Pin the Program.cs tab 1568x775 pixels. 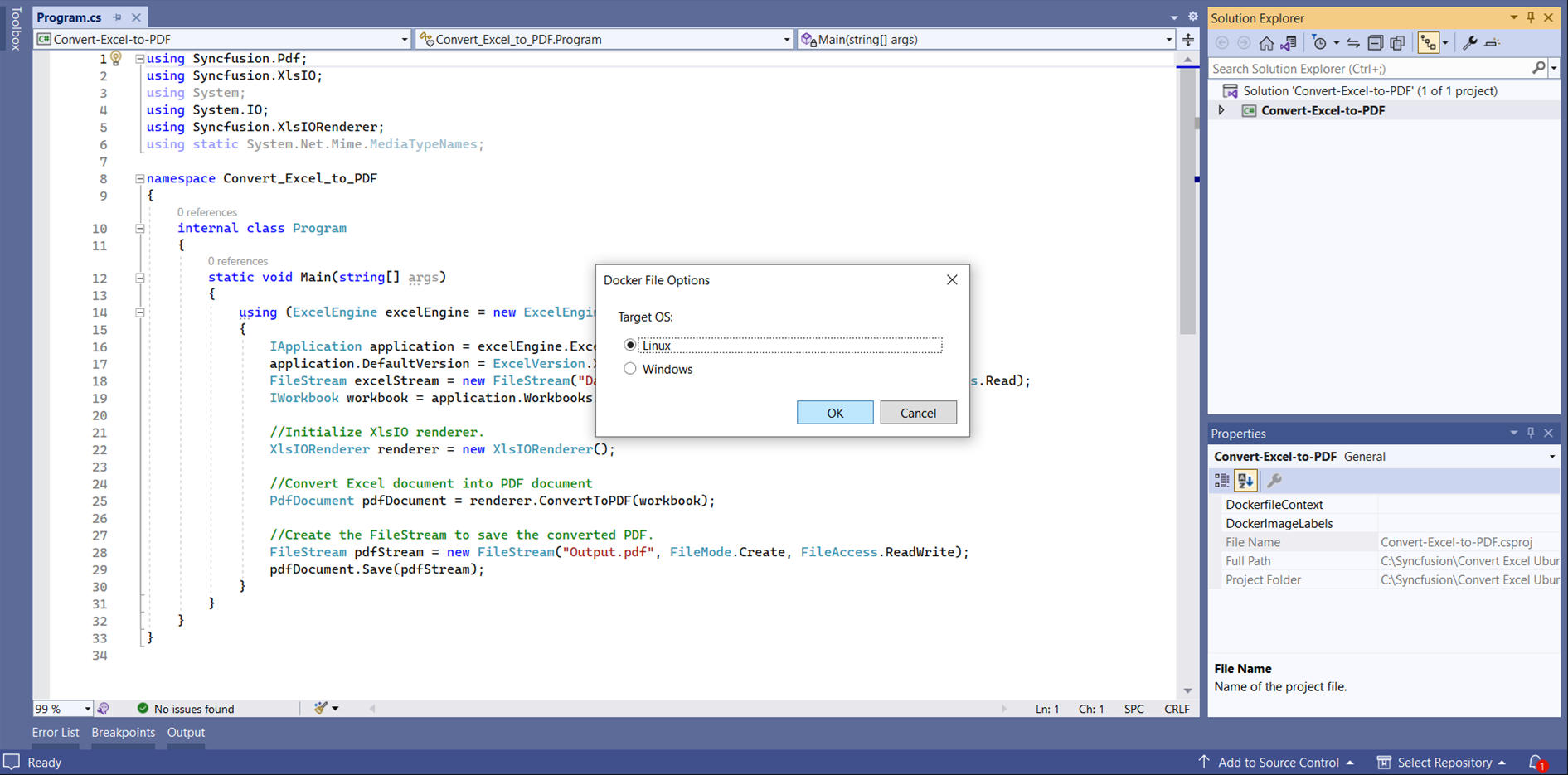[x=117, y=17]
